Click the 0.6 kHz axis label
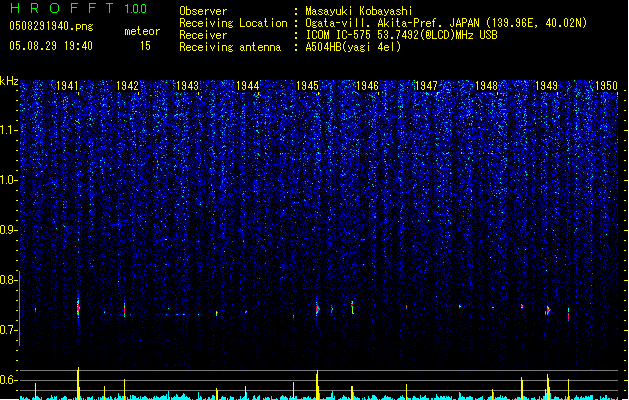Viewport: 629px width, 400px height. point(9,380)
